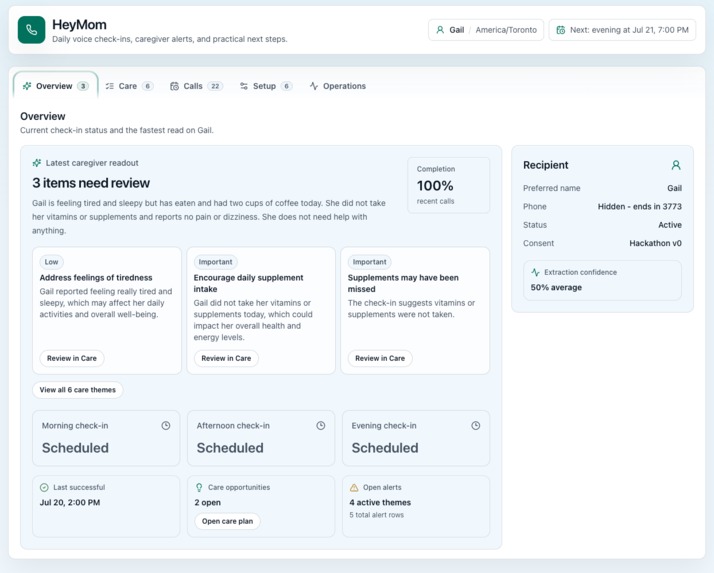Click the Afternoon check-in Scheduled card
This screenshot has width=714, height=573.
pos(261,438)
